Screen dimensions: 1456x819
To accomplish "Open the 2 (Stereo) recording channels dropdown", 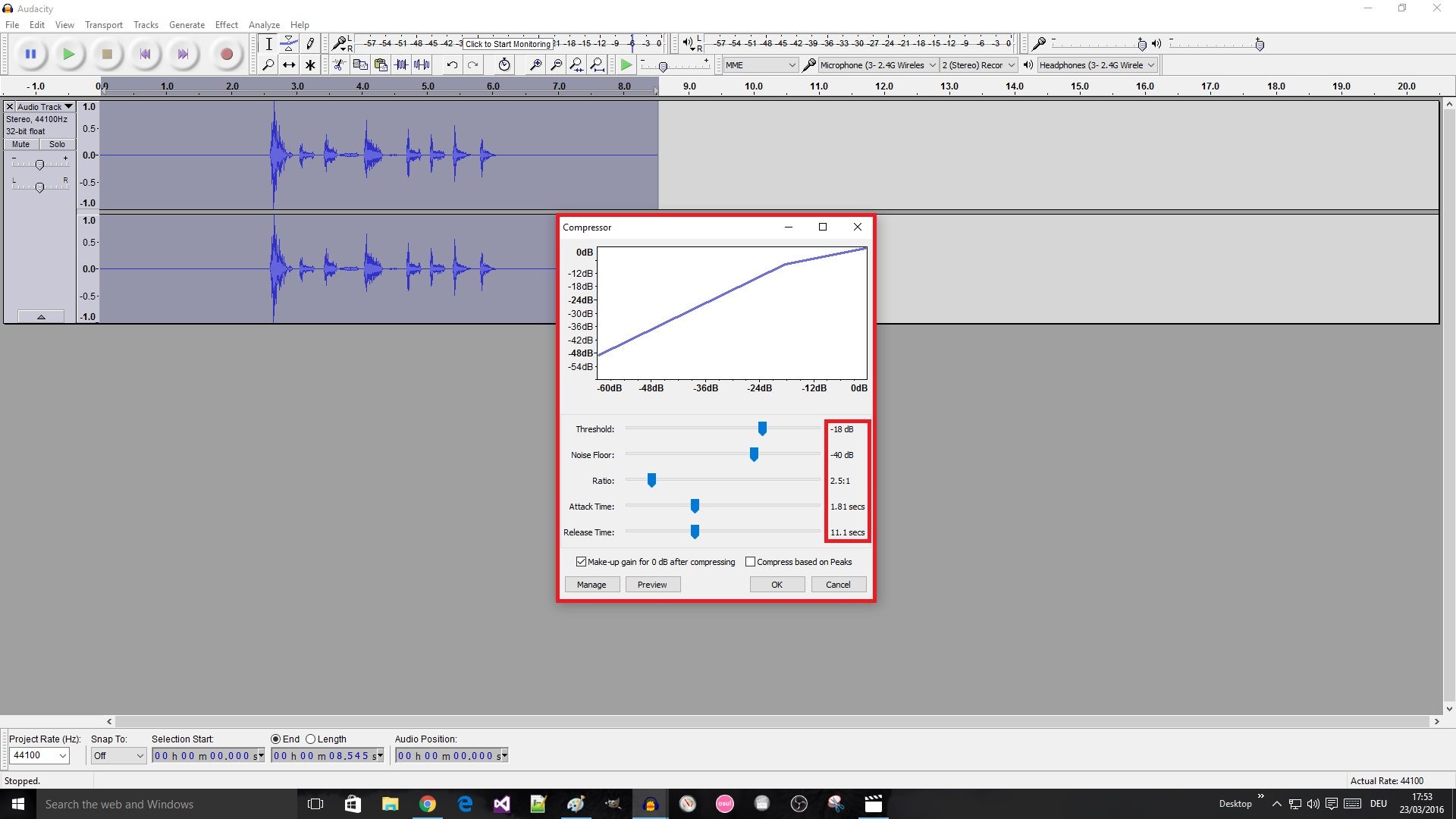I will click(x=978, y=65).
